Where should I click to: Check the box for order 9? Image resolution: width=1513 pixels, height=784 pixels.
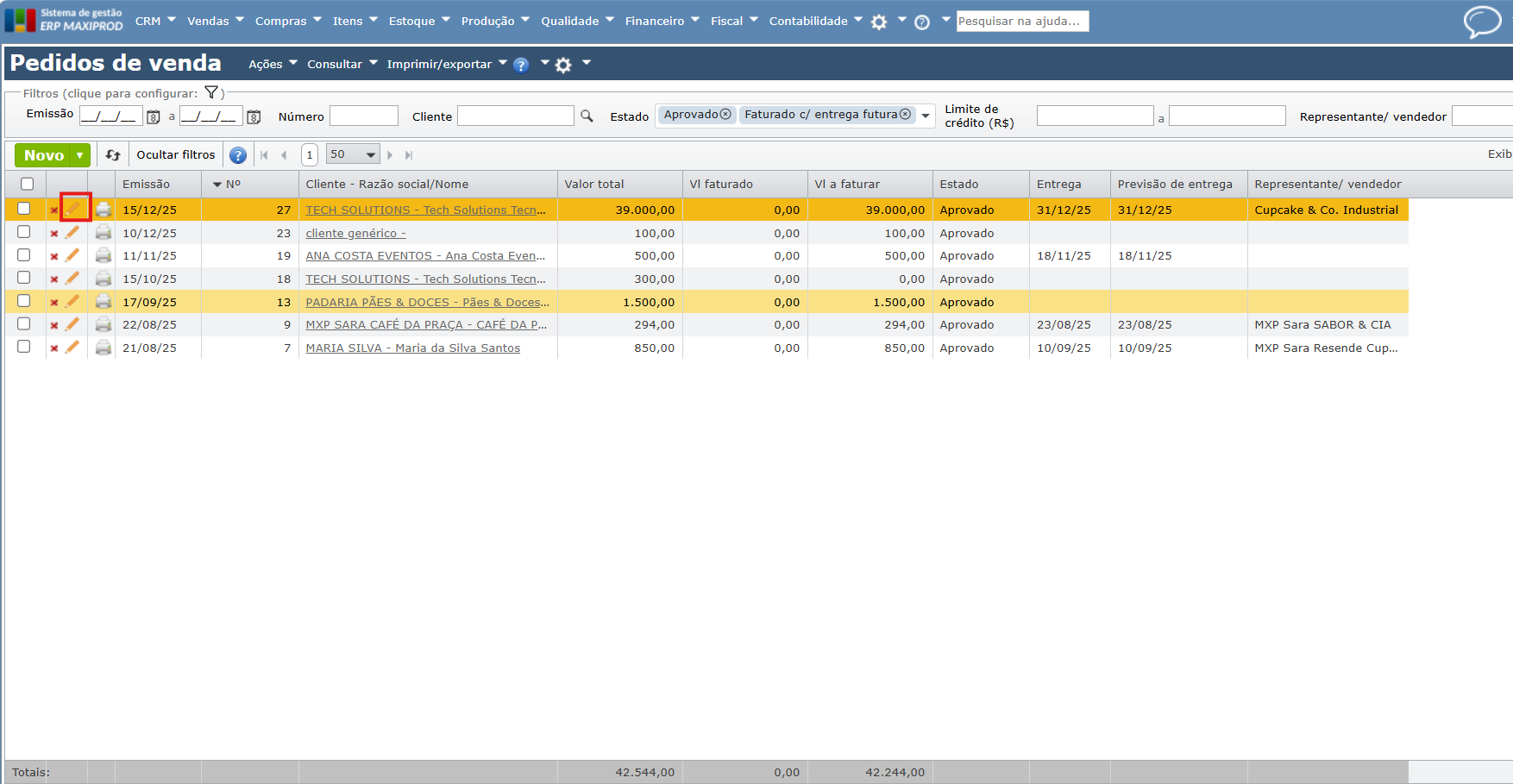24,323
